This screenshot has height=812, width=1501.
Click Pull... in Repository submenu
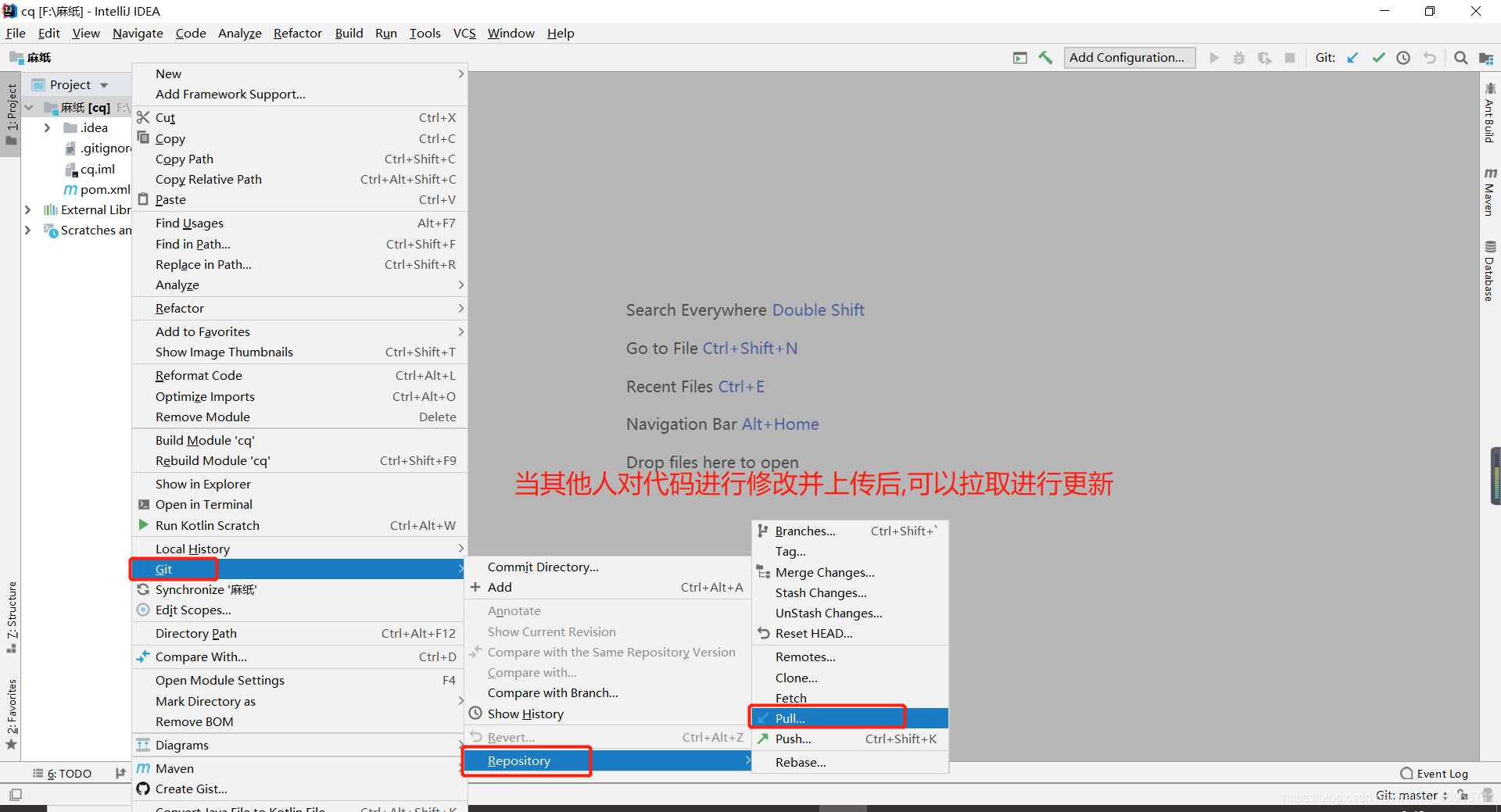[850, 719]
